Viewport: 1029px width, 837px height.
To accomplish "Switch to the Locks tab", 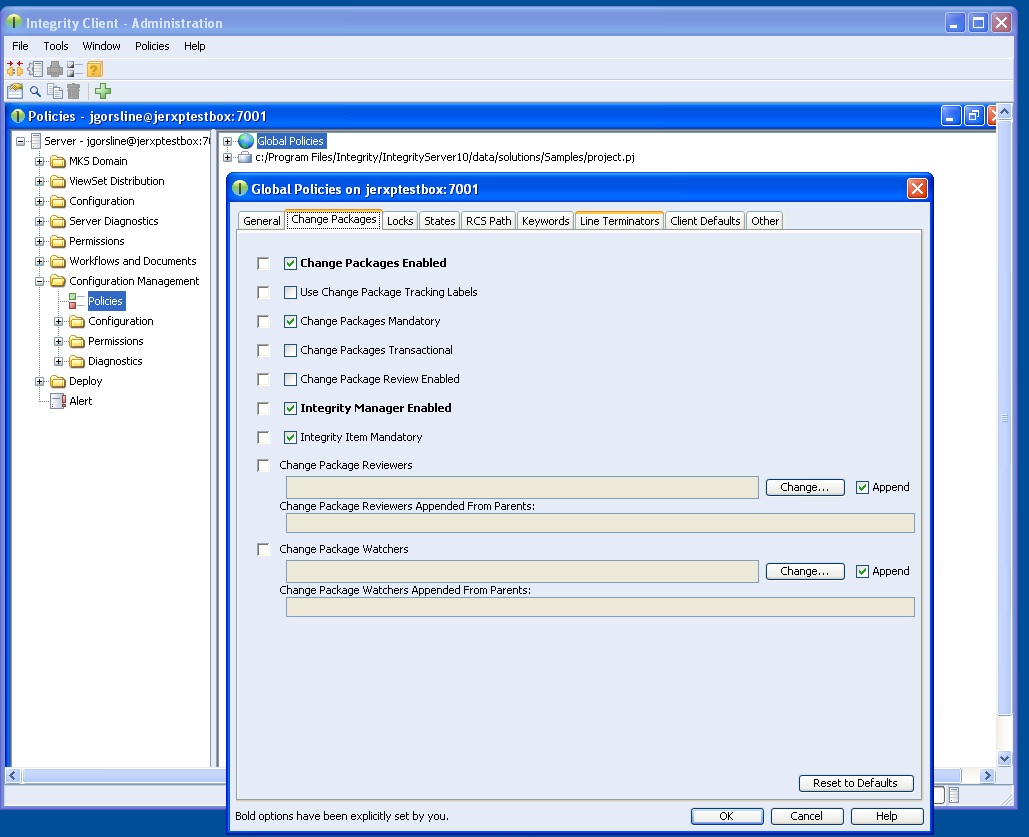I will (400, 221).
